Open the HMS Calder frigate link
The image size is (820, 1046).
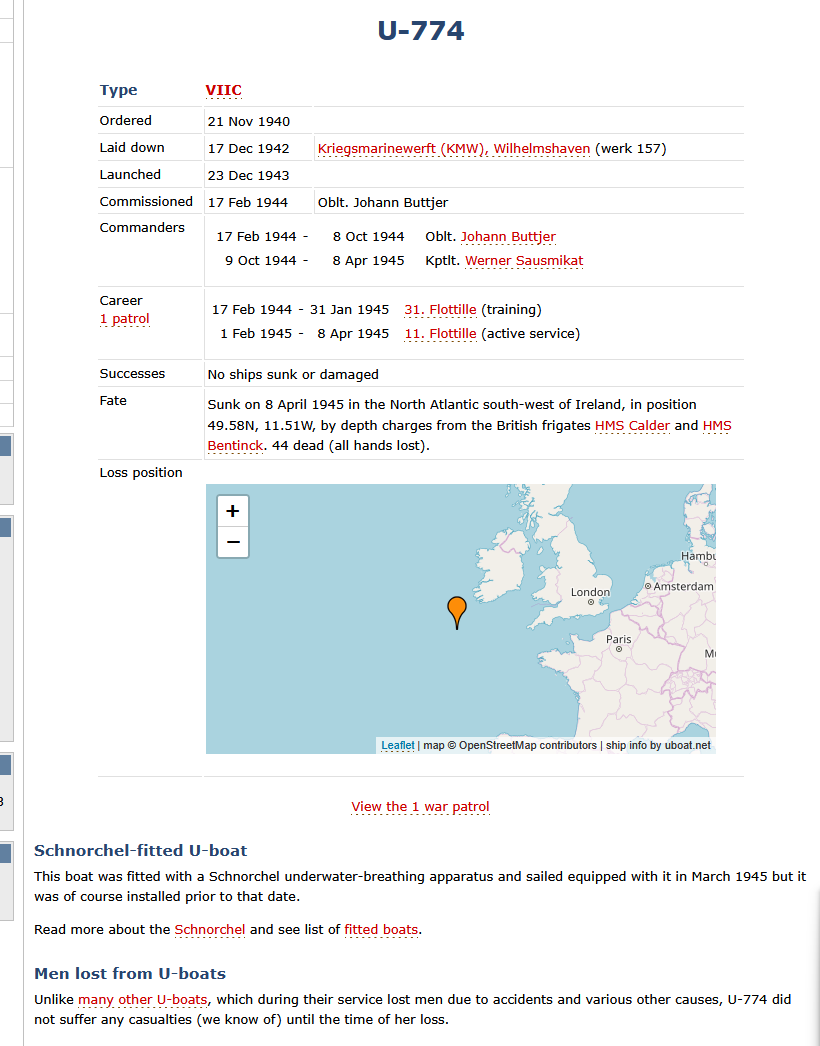[632, 426]
